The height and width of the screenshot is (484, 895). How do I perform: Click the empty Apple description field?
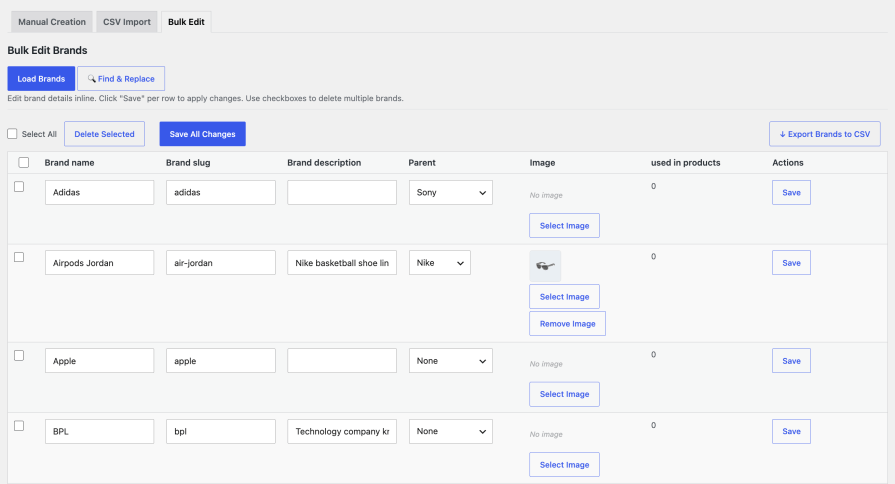tap(342, 361)
